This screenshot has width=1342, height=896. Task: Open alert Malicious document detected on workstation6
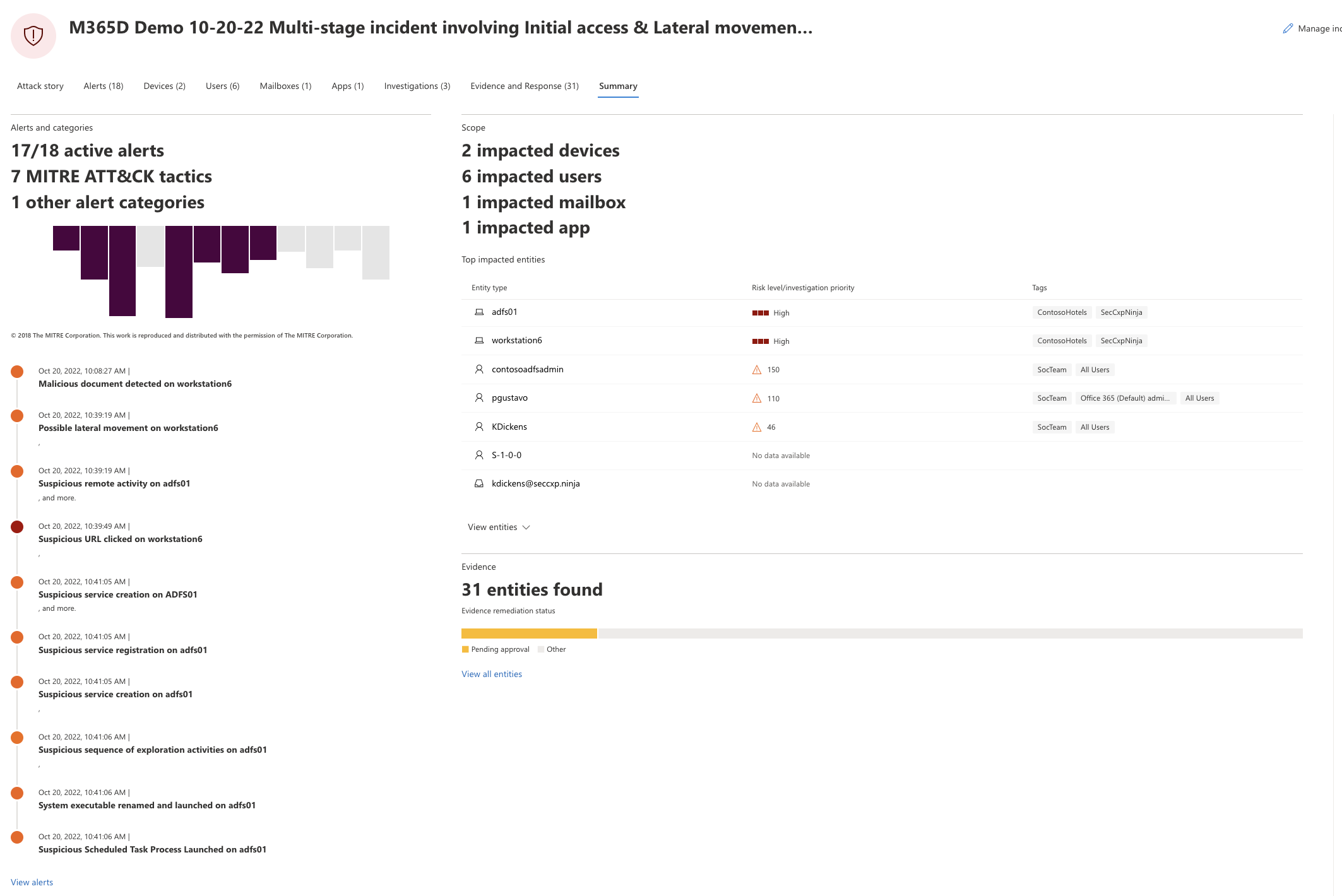135,384
